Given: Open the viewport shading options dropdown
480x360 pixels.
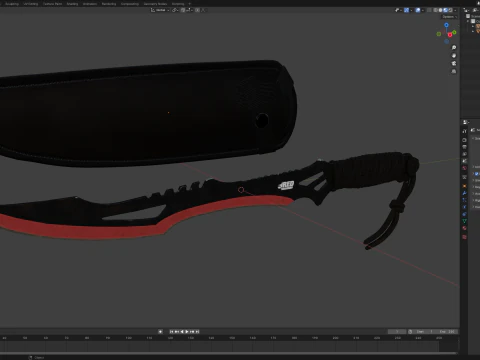Looking at the screenshot, I should pyautogui.click(x=455, y=10).
